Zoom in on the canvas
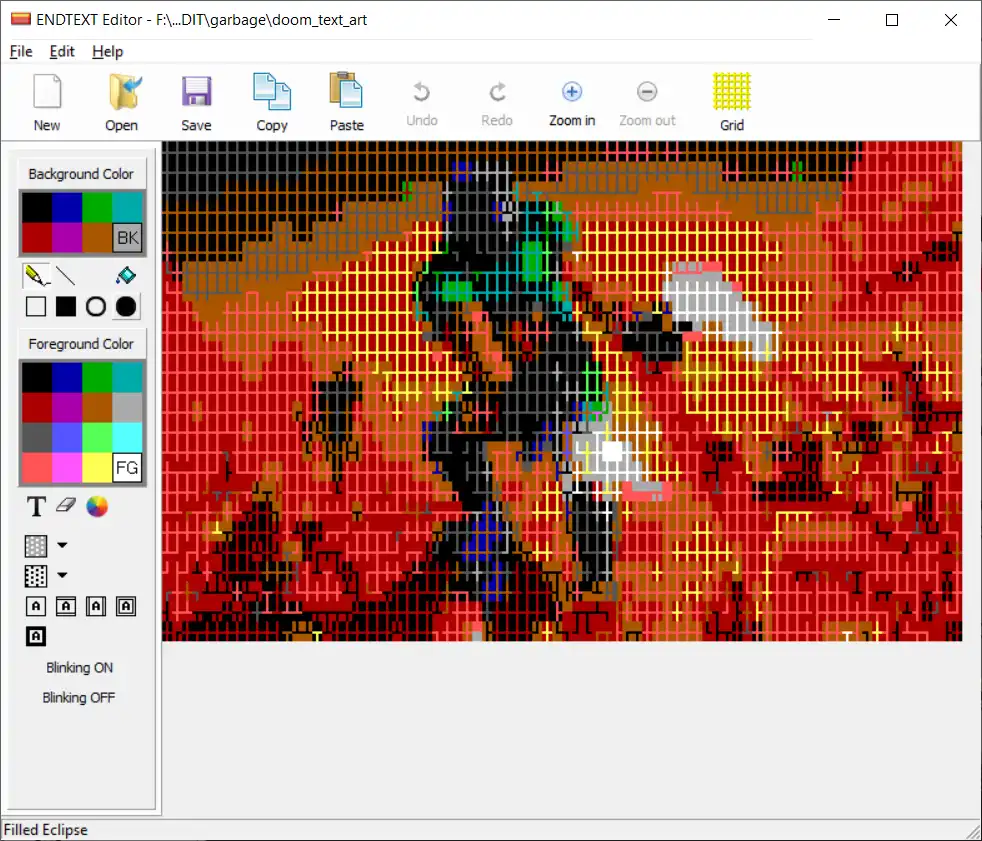 coord(572,102)
